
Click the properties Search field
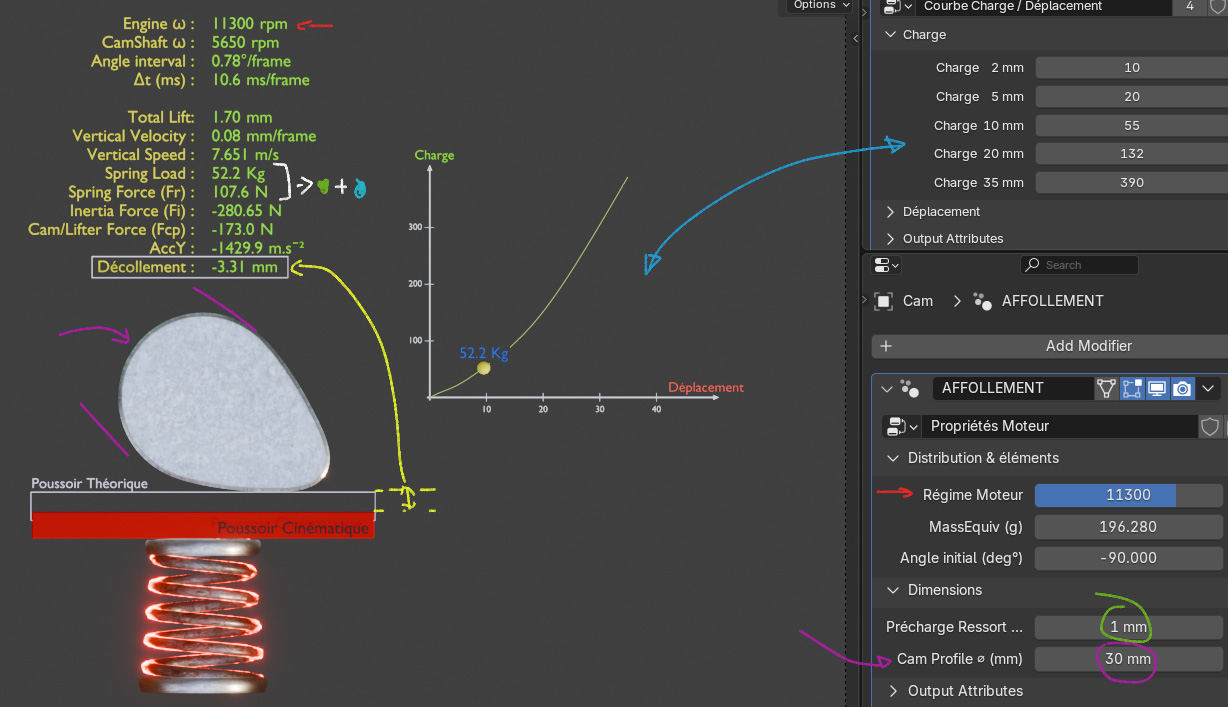click(x=1080, y=265)
